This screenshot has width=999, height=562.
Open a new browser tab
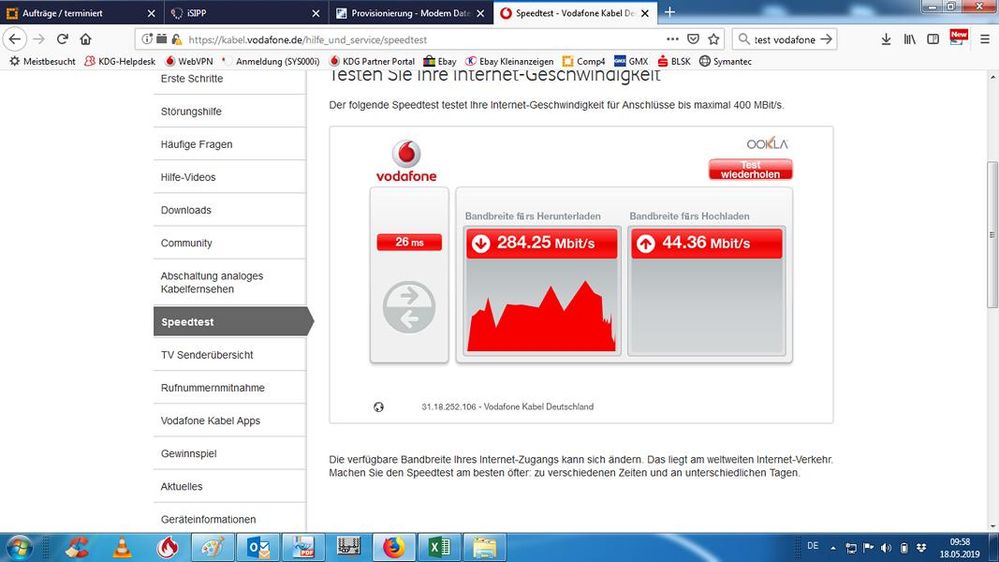[x=670, y=12]
